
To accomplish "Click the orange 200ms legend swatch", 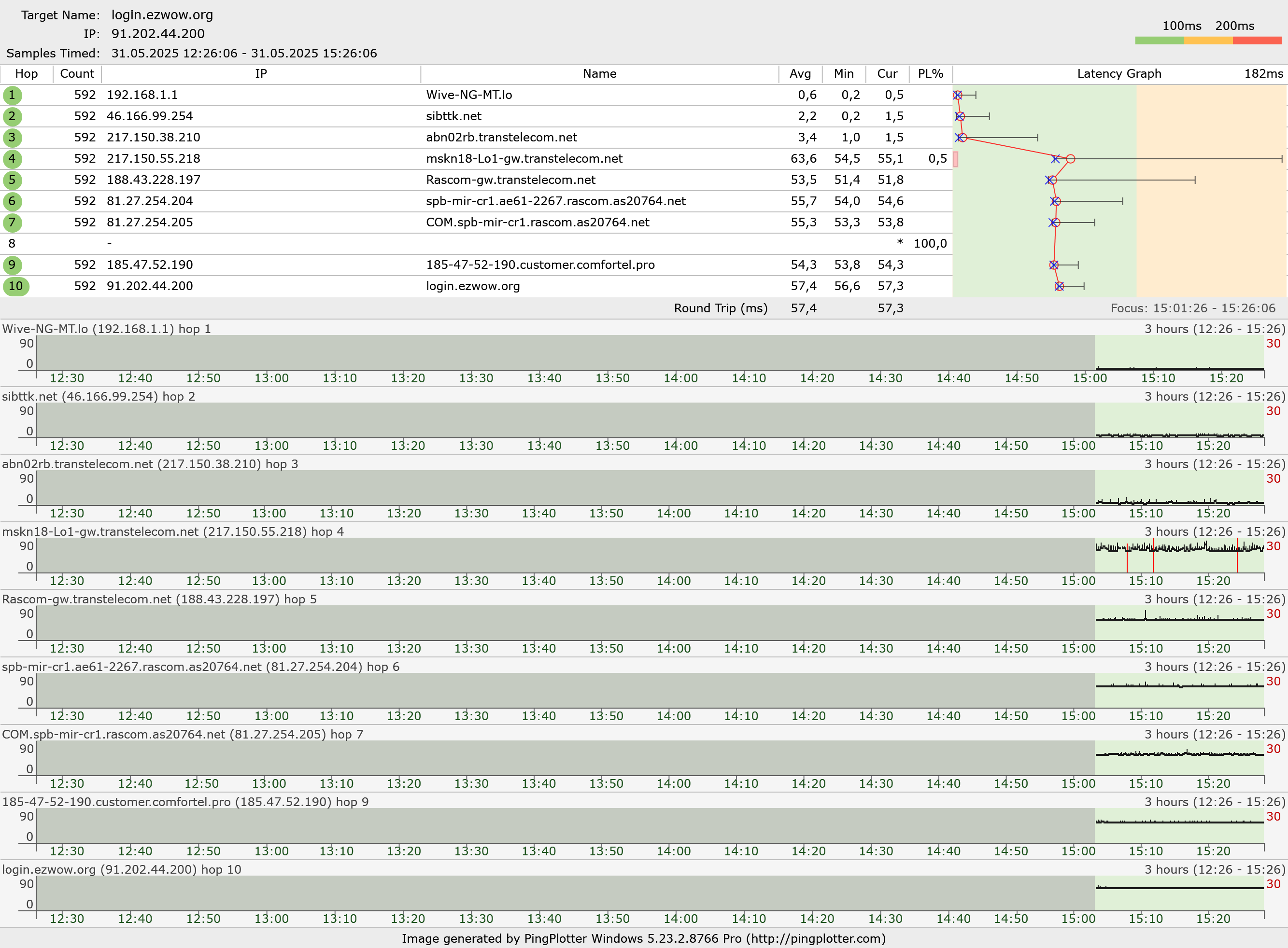I will pyautogui.click(x=1208, y=41).
